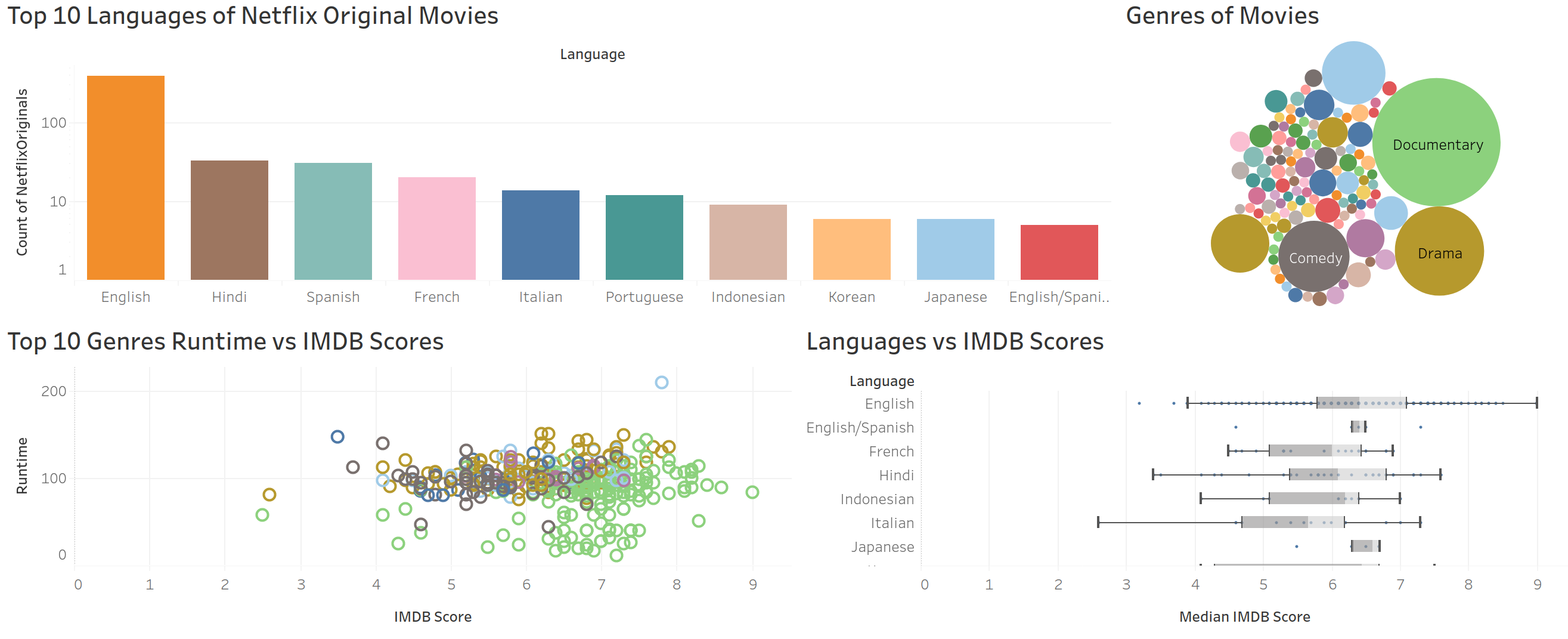Click the 'Japanese' row label in box plot
The image size is (1568, 639).
pyautogui.click(x=882, y=547)
